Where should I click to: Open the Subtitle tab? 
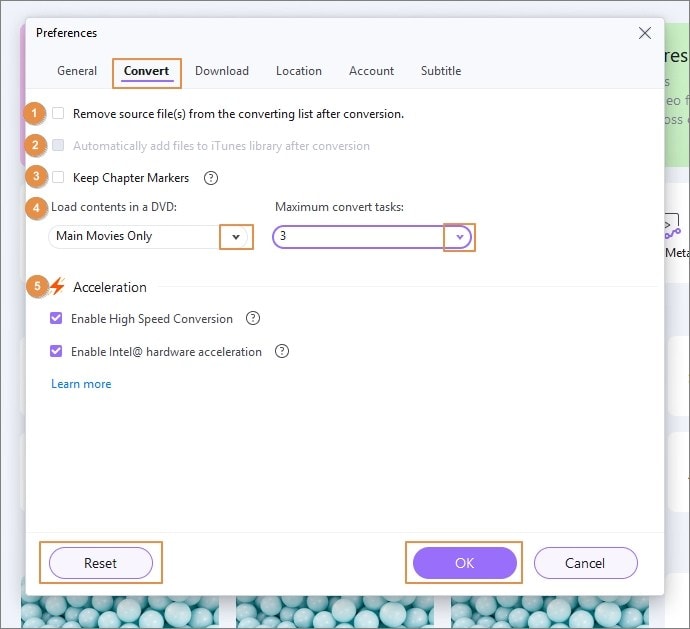coord(441,71)
